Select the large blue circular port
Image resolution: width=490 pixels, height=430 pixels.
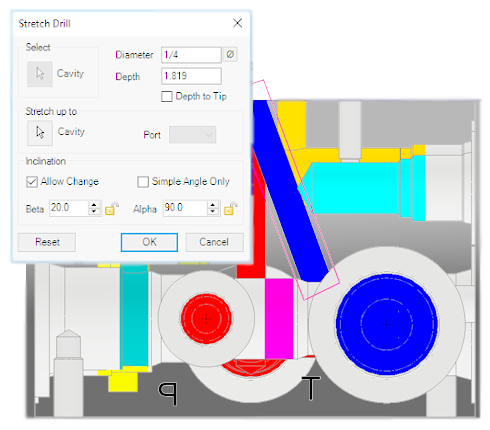coord(387,324)
